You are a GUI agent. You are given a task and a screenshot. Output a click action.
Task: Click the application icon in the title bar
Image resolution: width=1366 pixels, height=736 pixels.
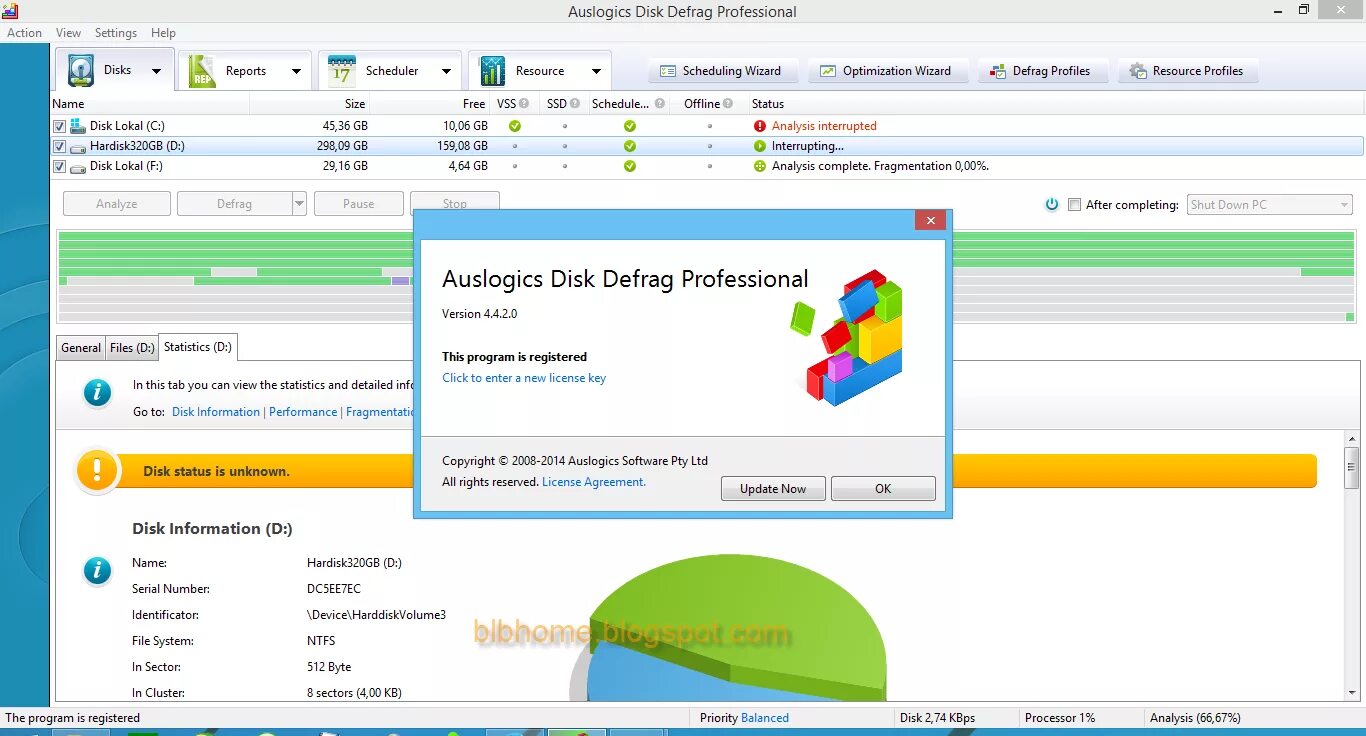(10, 11)
